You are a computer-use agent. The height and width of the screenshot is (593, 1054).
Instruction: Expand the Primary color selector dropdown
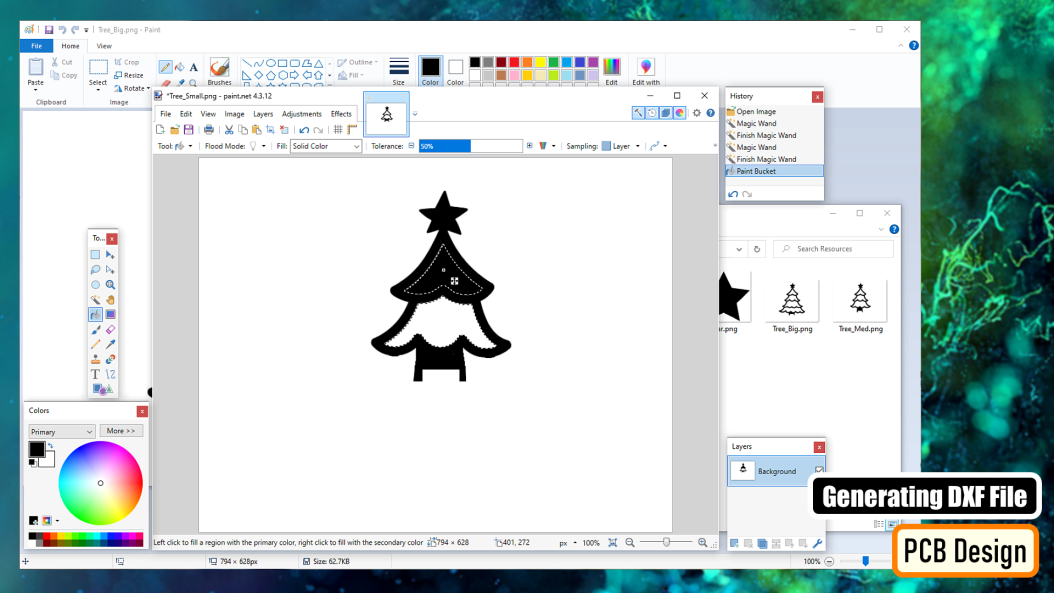(x=62, y=432)
